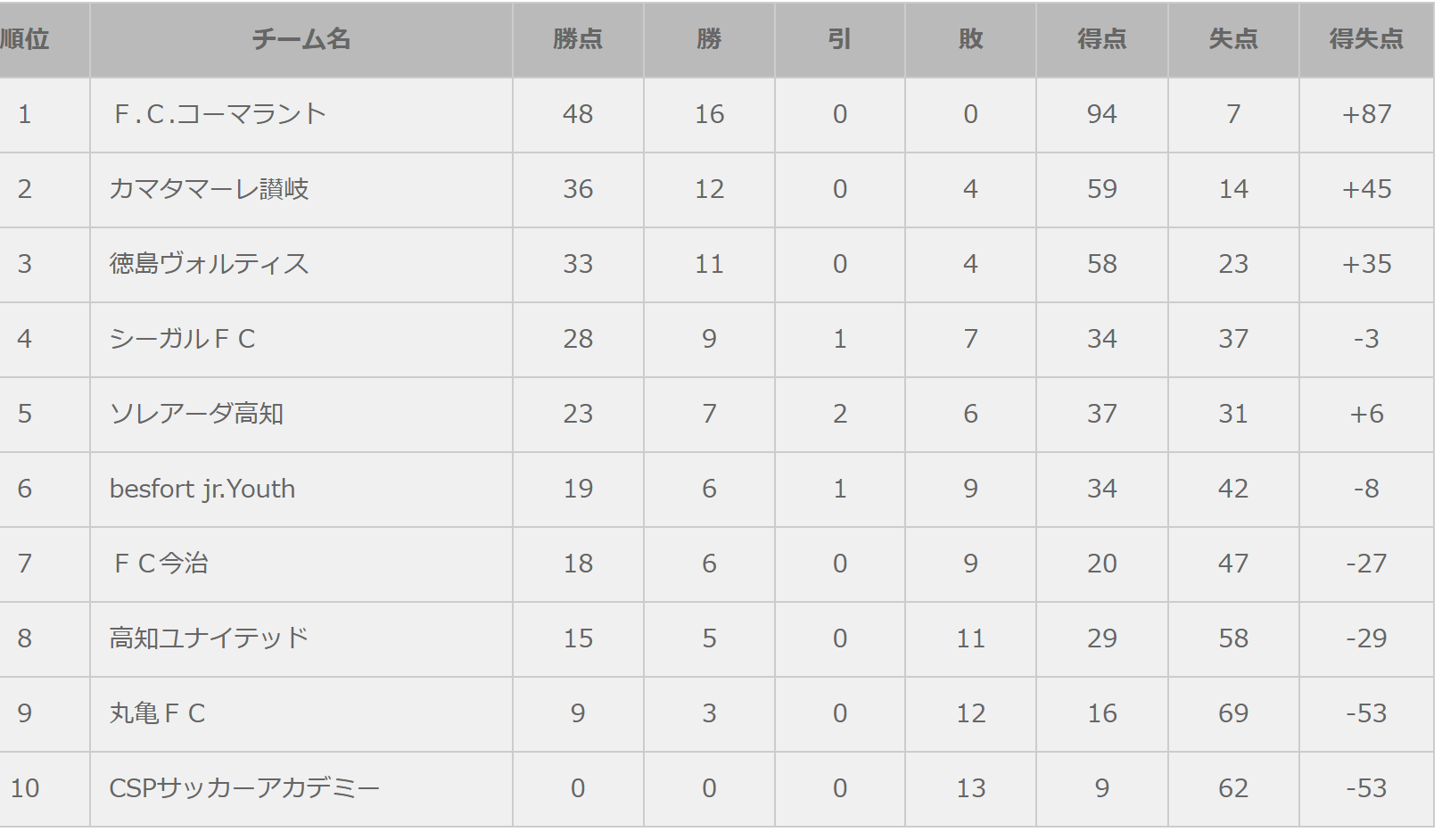Screen dimensions: 1442x840
Task: Click the 得点 column header
Action: (1101, 39)
